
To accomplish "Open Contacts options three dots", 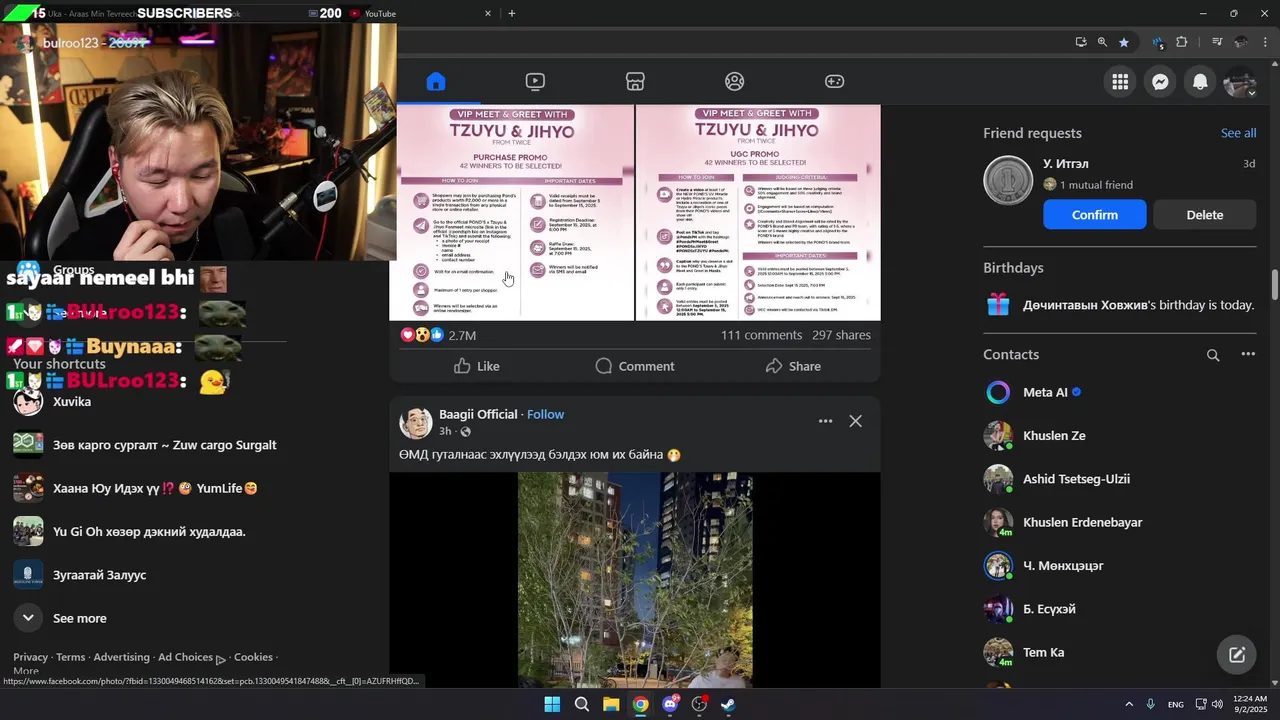I will pyautogui.click(x=1248, y=354).
